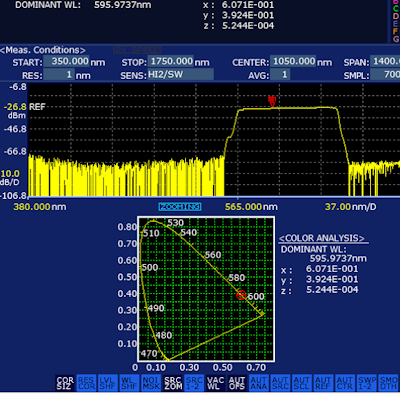Viewport: 400px width, 394px height.
Task: Select the AVG averaging count field
Action: point(280,74)
